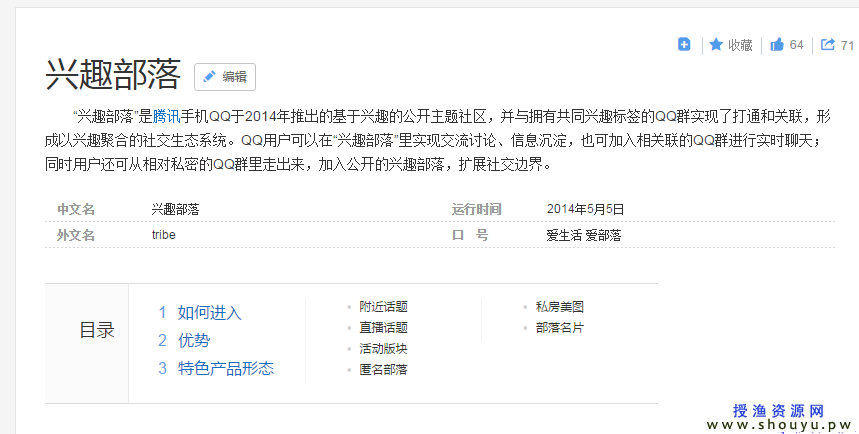Follow the 腾讯 hyperlink in intro
The width and height of the screenshot is (859, 434).
(x=167, y=116)
